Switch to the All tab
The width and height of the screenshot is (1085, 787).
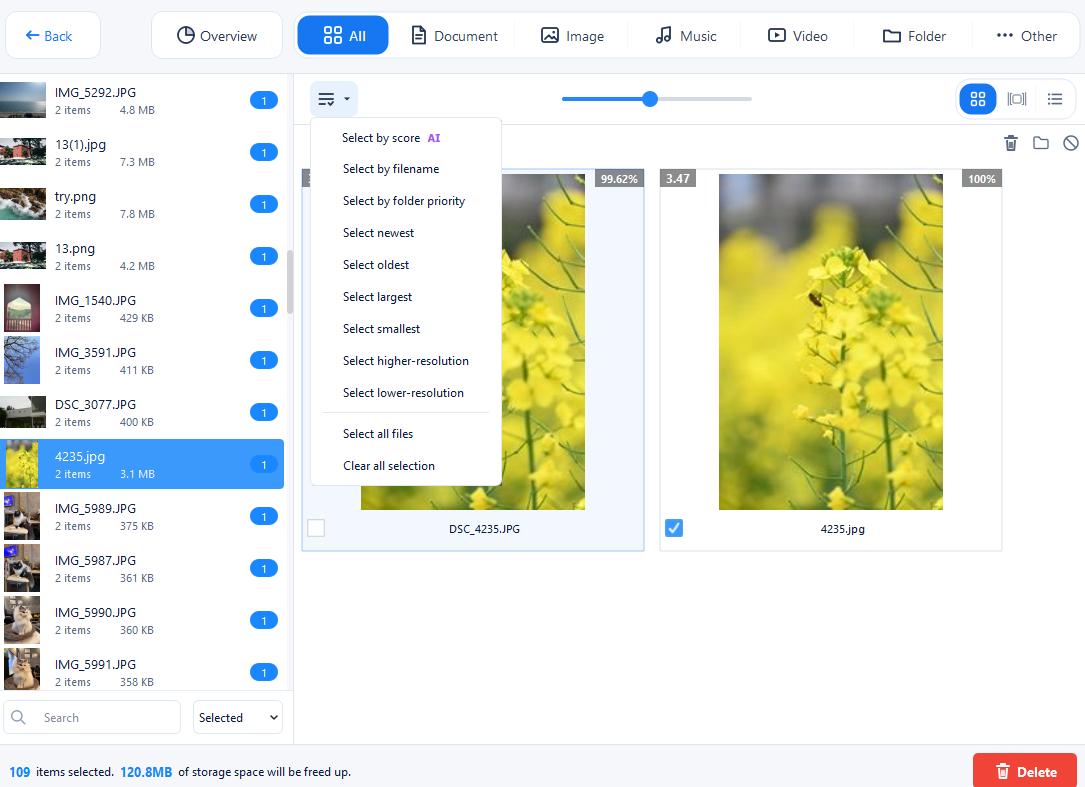(x=343, y=36)
